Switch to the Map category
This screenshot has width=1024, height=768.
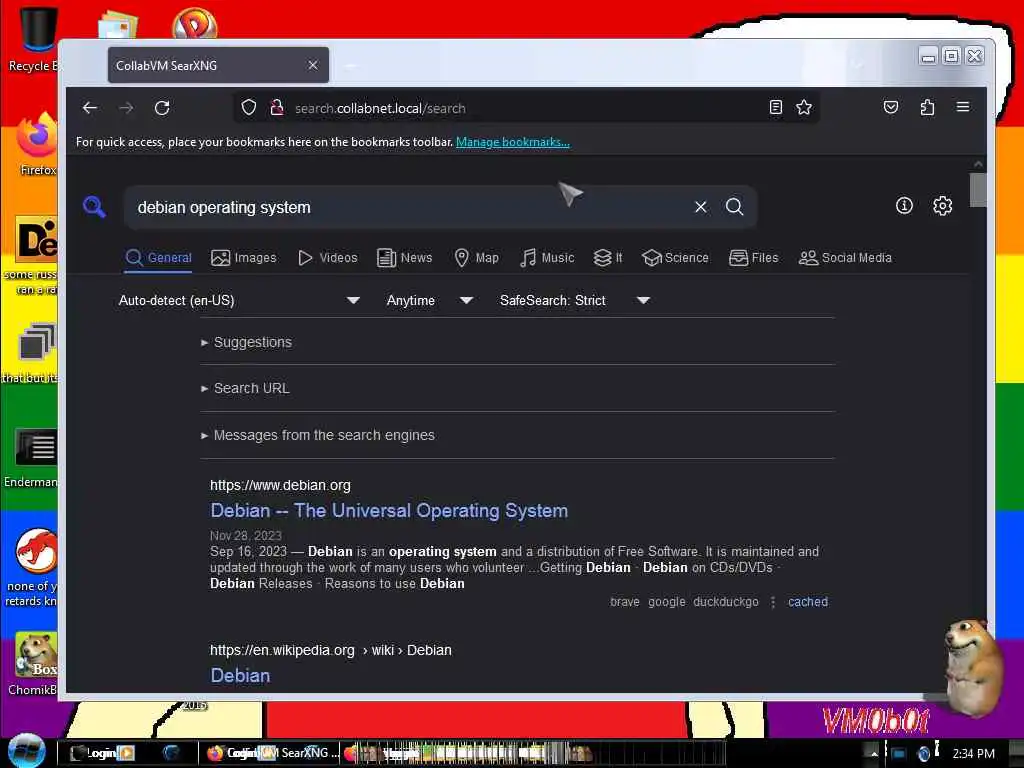(477, 257)
